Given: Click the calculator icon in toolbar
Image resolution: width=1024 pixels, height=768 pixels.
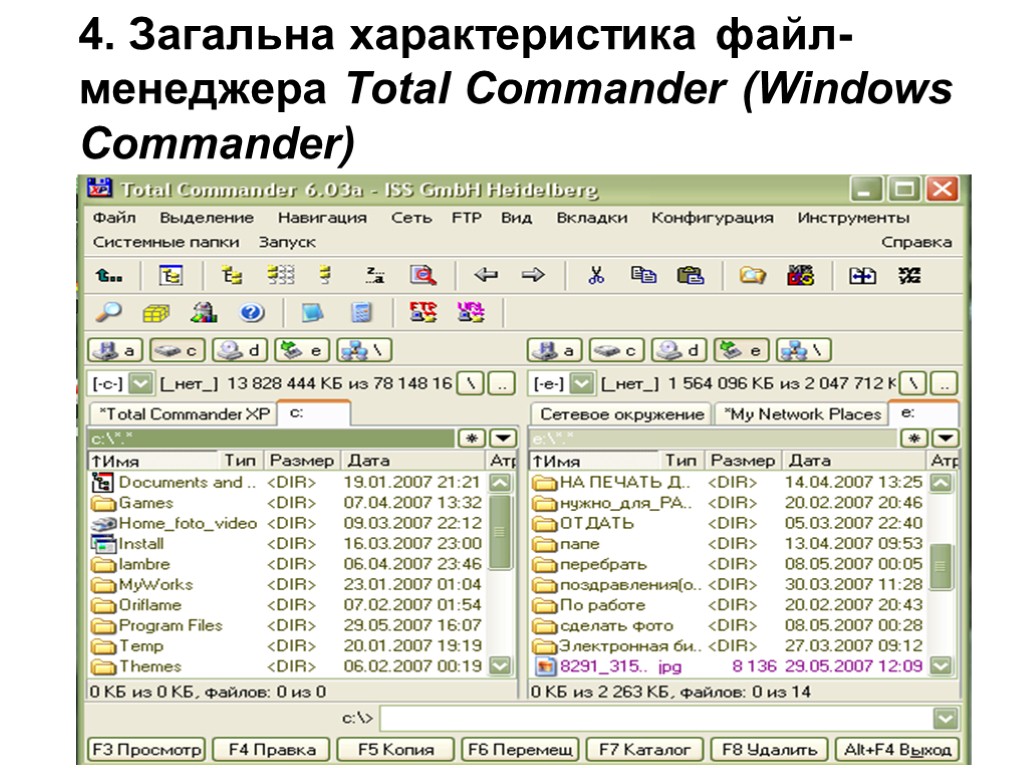Looking at the screenshot, I should (x=361, y=313).
